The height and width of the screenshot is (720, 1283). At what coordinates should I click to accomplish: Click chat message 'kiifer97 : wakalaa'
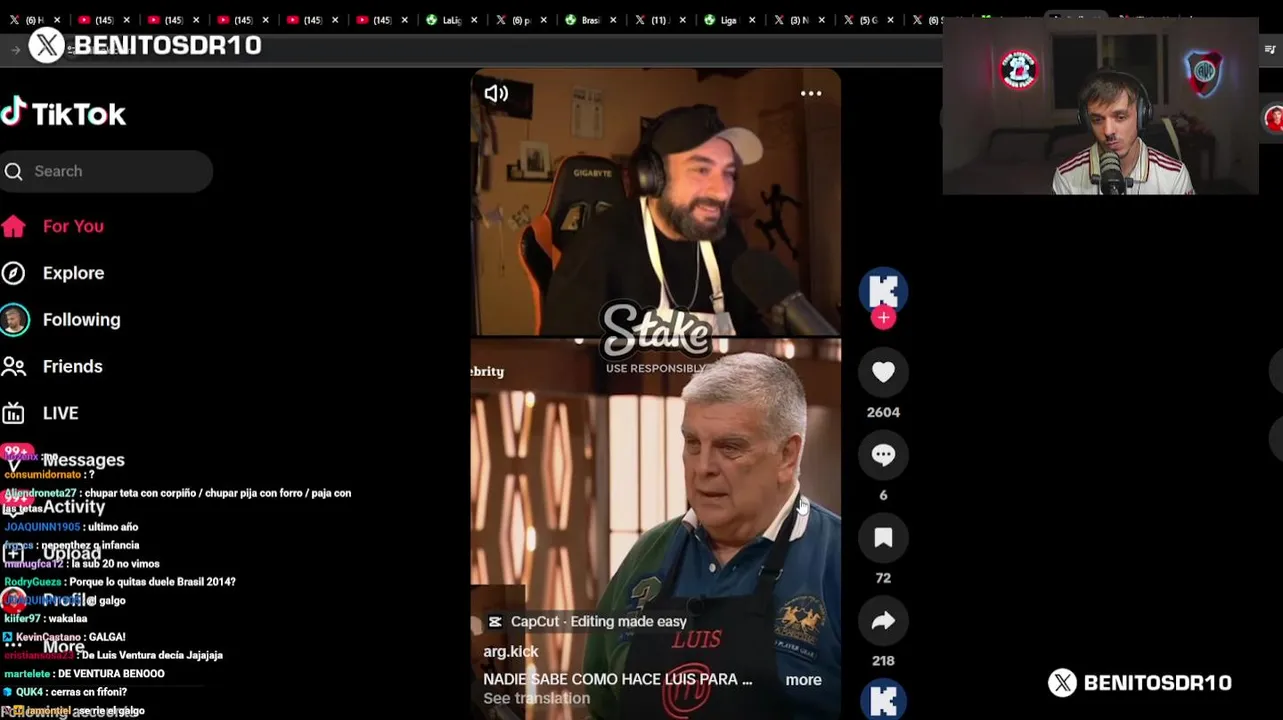pos(45,619)
